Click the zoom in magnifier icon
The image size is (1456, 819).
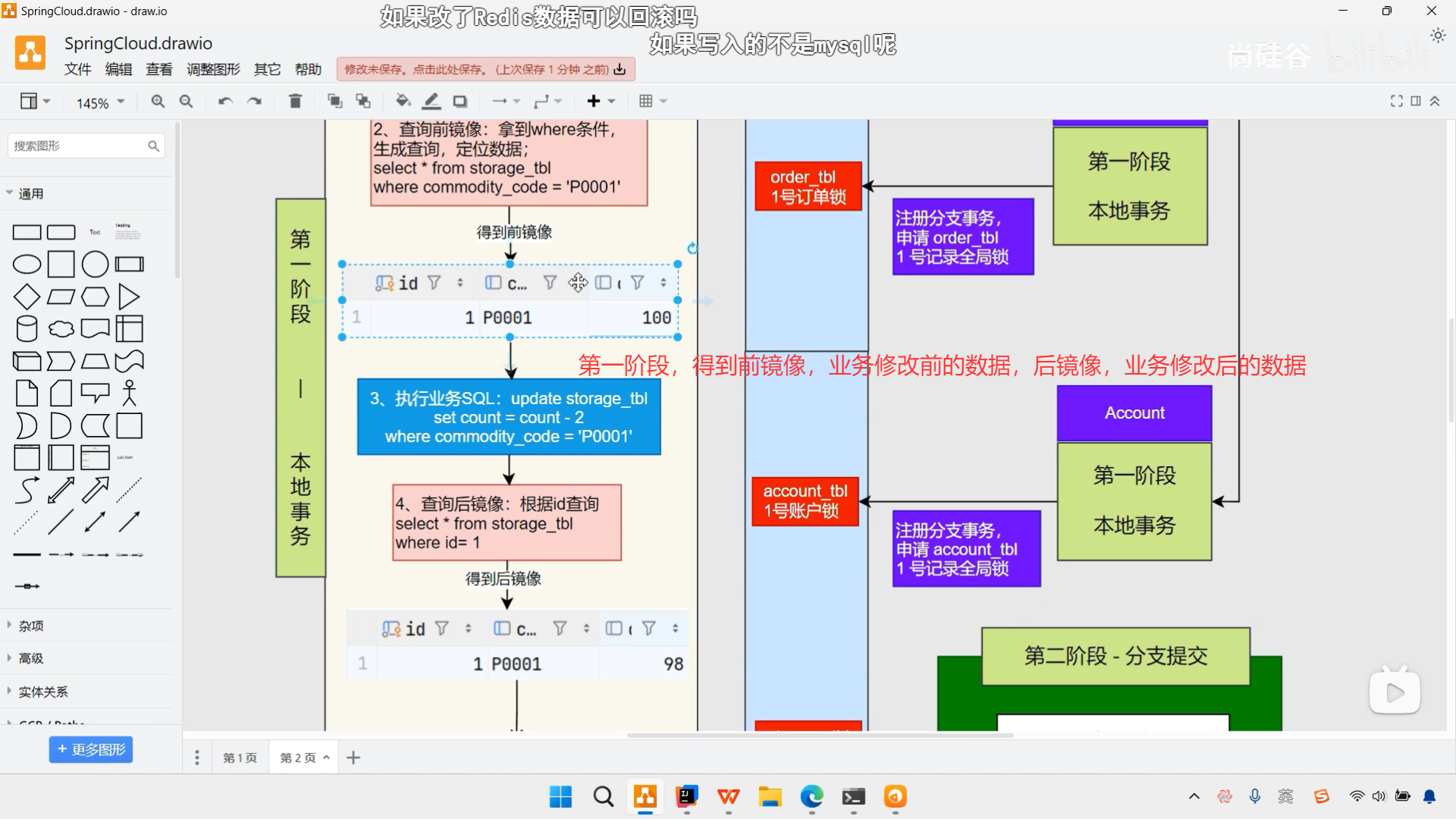(x=158, y=101)
